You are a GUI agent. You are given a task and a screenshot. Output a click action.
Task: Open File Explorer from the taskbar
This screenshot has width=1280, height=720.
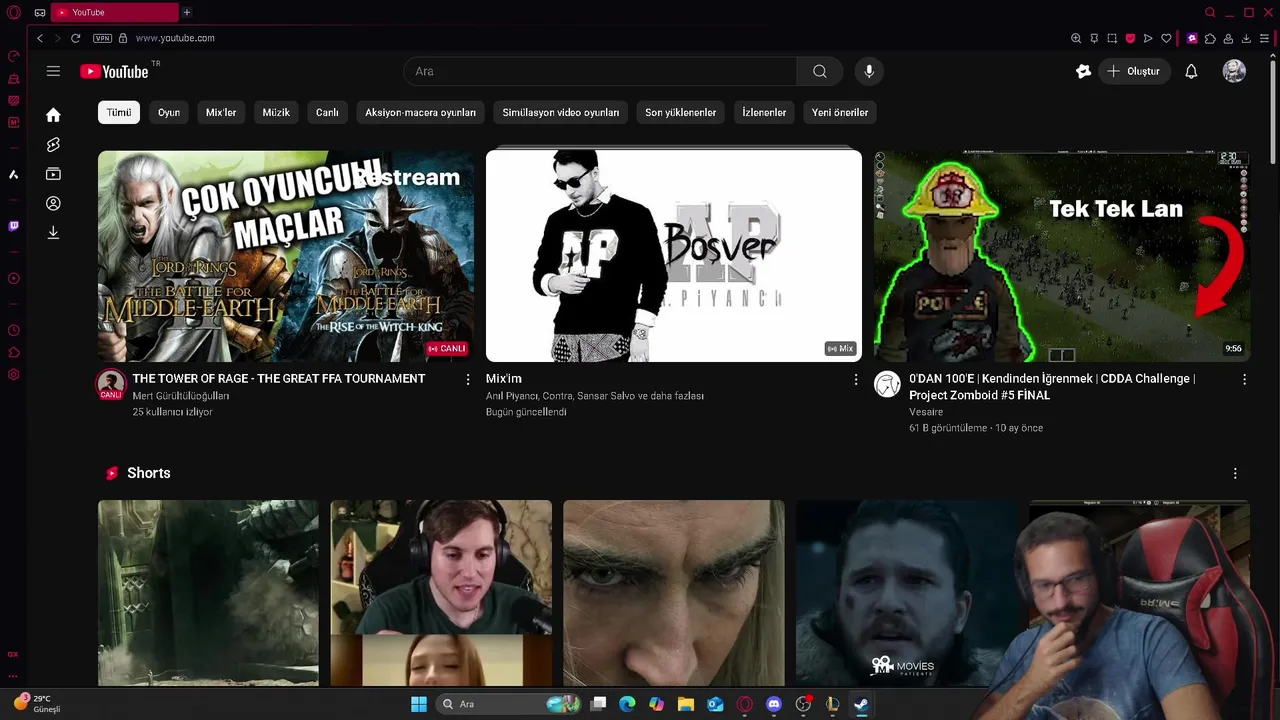[x=686, y=704]
